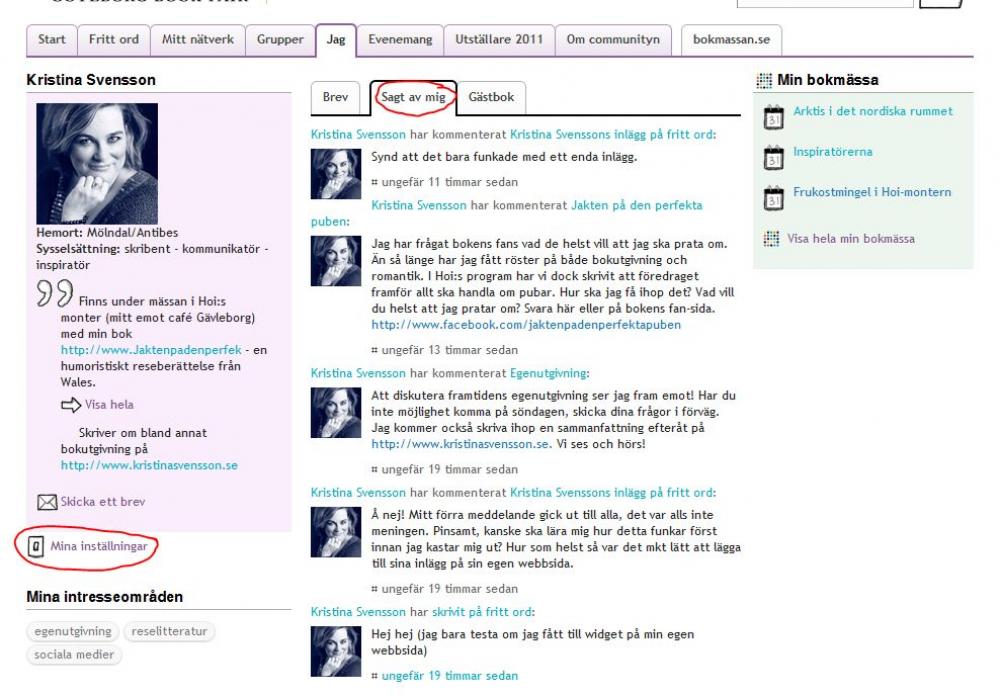Screen dimensions: 1000x696
Task: Click the Mina inställningar settings icon
Action: coord(36,546)
